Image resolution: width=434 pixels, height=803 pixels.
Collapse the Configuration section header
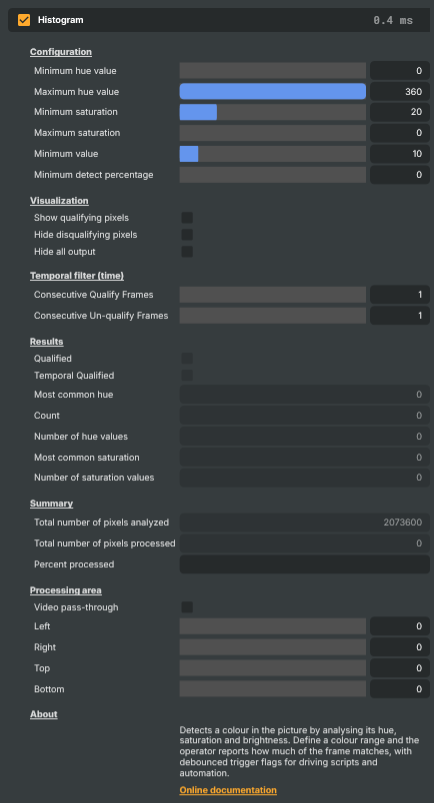pos(61,52)
